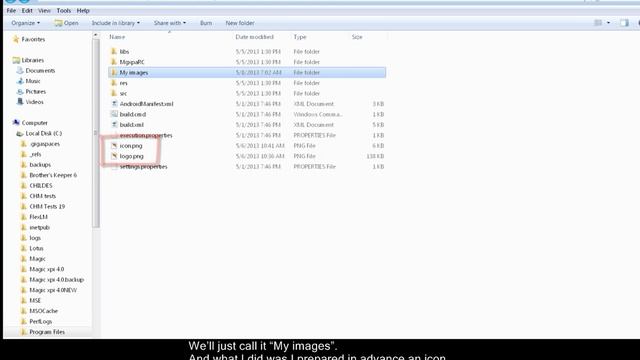
Task: Open Libraries in navigation pane
Action: point(33,60)
